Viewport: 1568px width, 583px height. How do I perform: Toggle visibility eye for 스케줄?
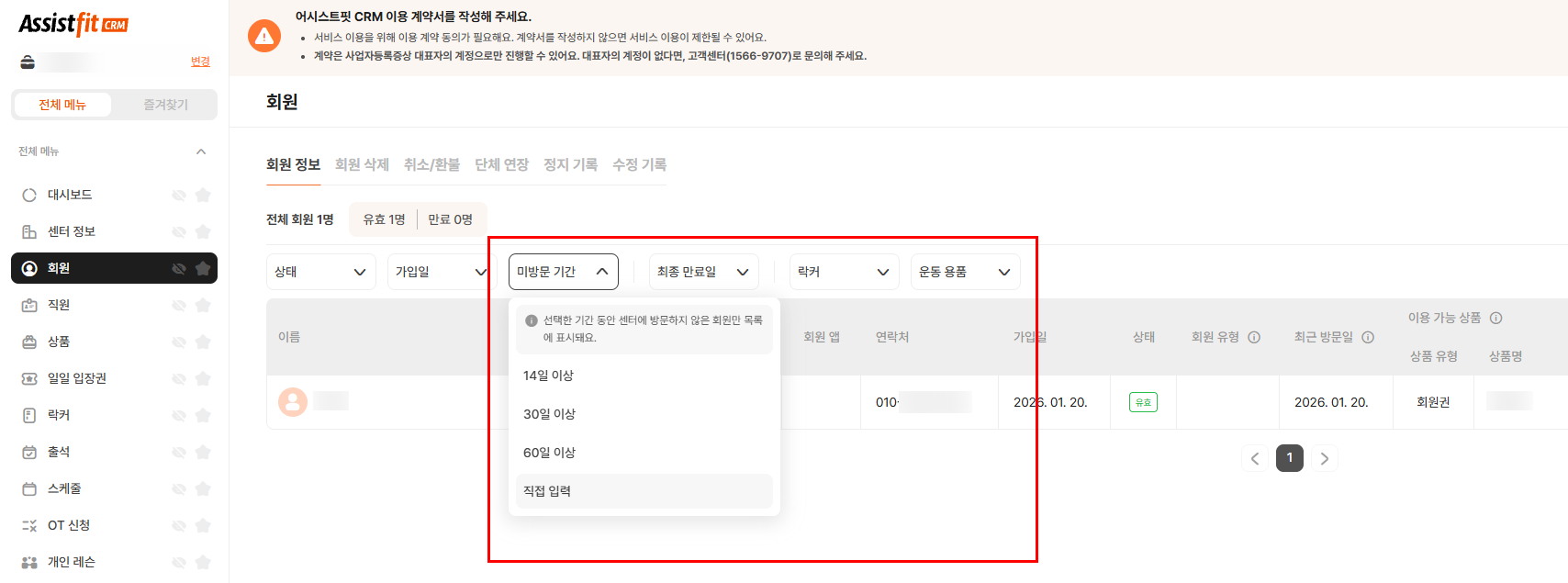click(x=179, y=488)
